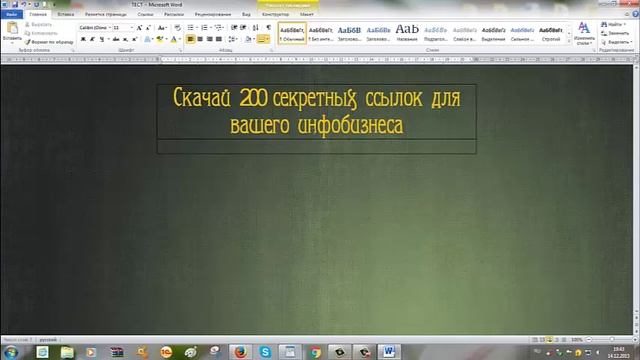The height and width of the screenshot is (360, 640).
Task: Click the Cut (Вырезать) command
Action: click(38, 24)
